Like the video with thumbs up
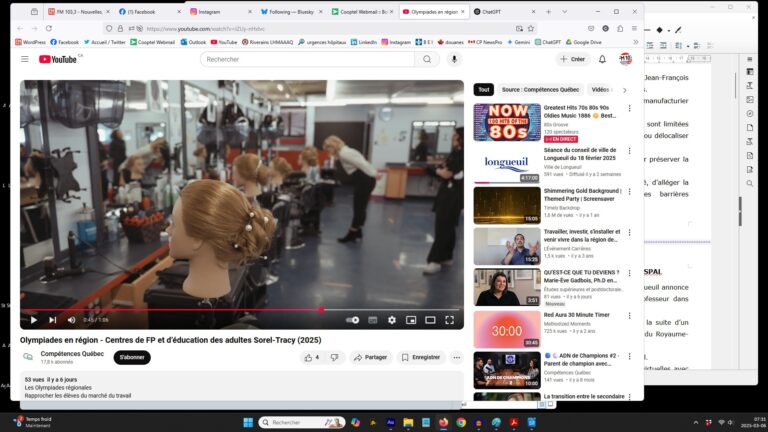This screenshot has height=432, width=768. 311,357
